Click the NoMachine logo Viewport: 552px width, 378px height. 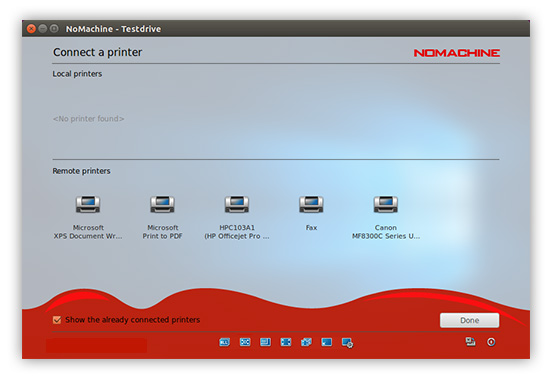(x=457, y=53)
